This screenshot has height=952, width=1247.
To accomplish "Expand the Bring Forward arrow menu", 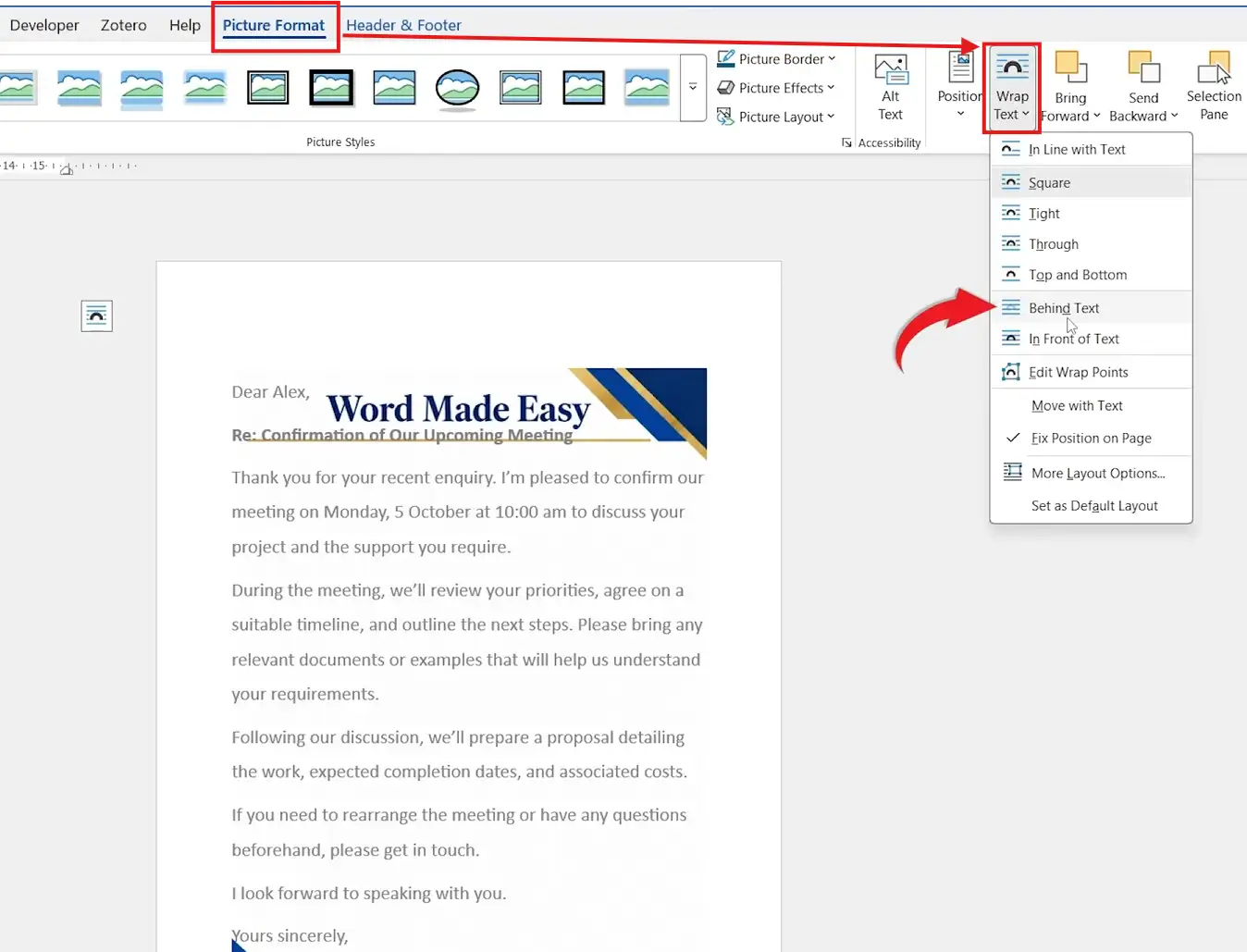I will point(1097,116).
